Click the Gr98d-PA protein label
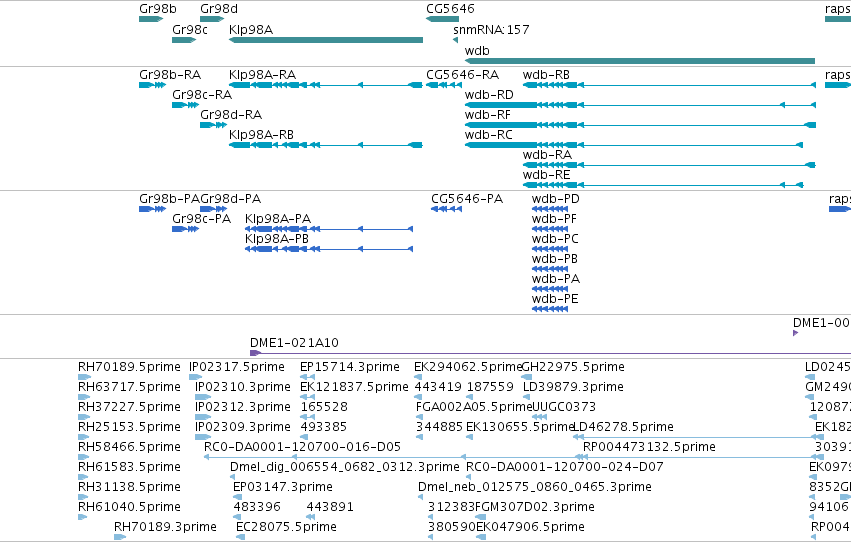The width and height of the screenshot is (851, 542). tap(231, 199)
